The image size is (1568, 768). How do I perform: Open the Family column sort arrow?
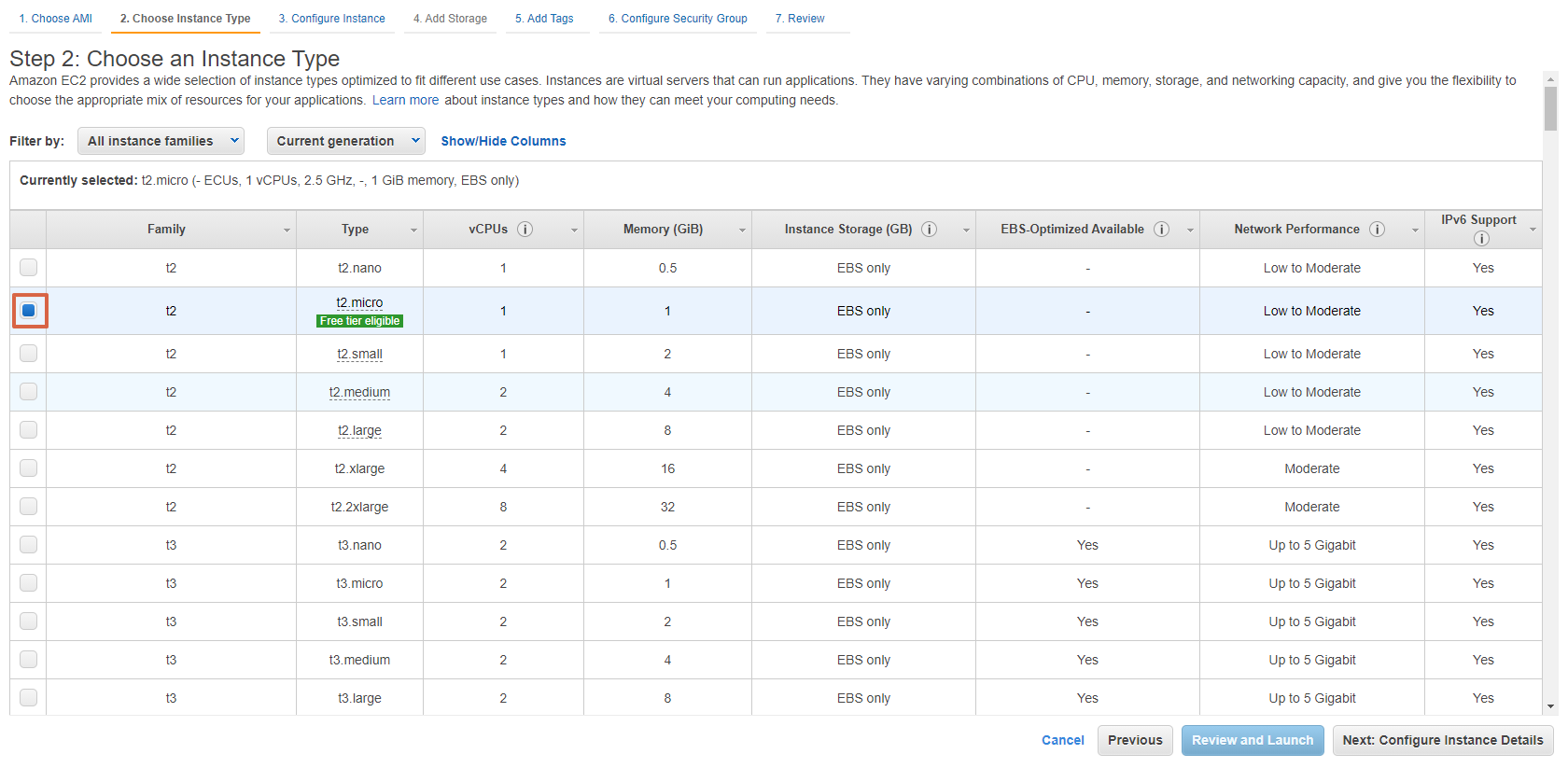287,230
